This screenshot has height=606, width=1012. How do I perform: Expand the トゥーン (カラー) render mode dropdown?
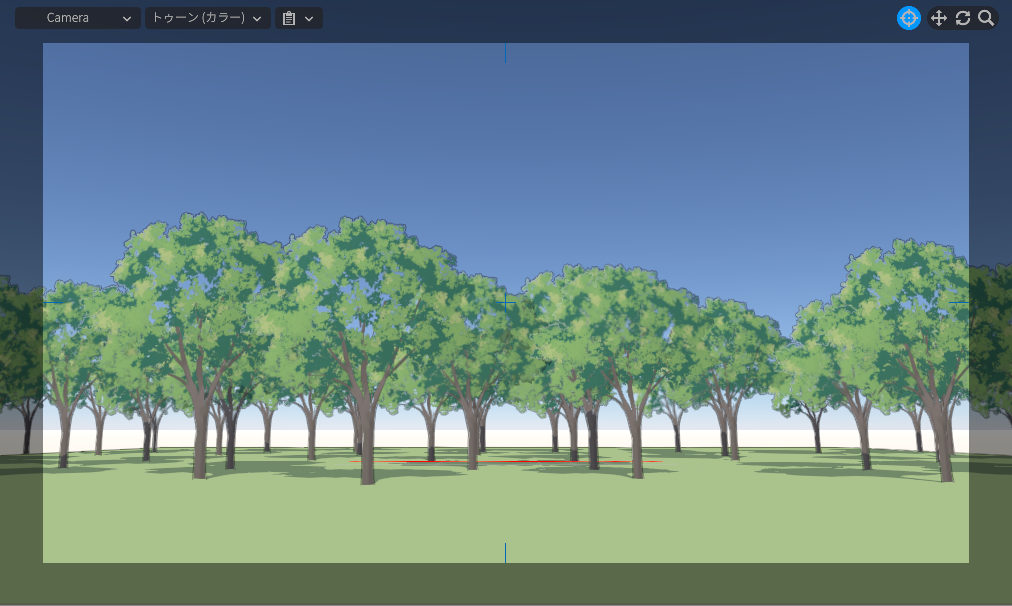coord(207,18)
